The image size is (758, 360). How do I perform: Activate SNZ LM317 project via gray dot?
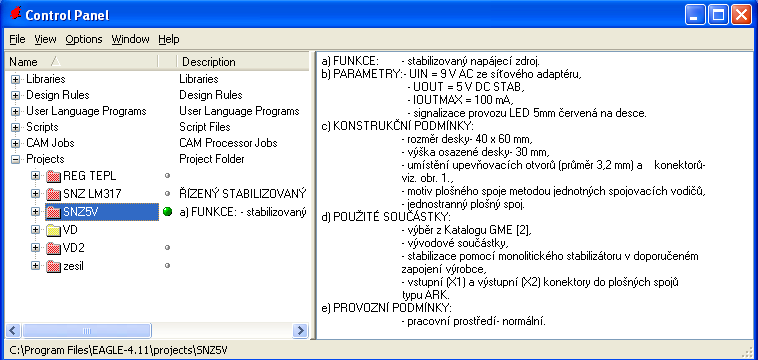(168, 194)
